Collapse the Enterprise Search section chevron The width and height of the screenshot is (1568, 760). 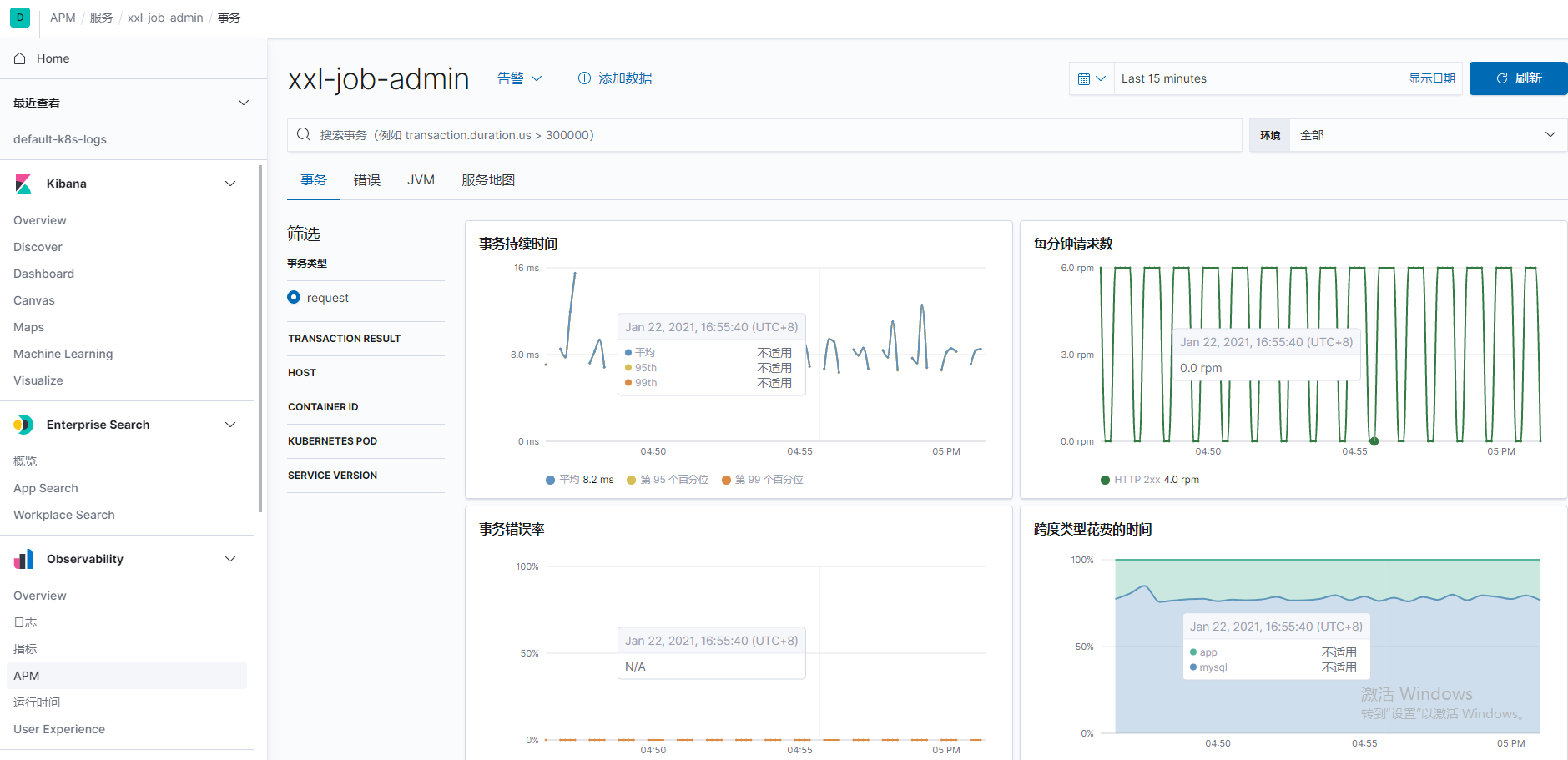[x=230, y=425]
